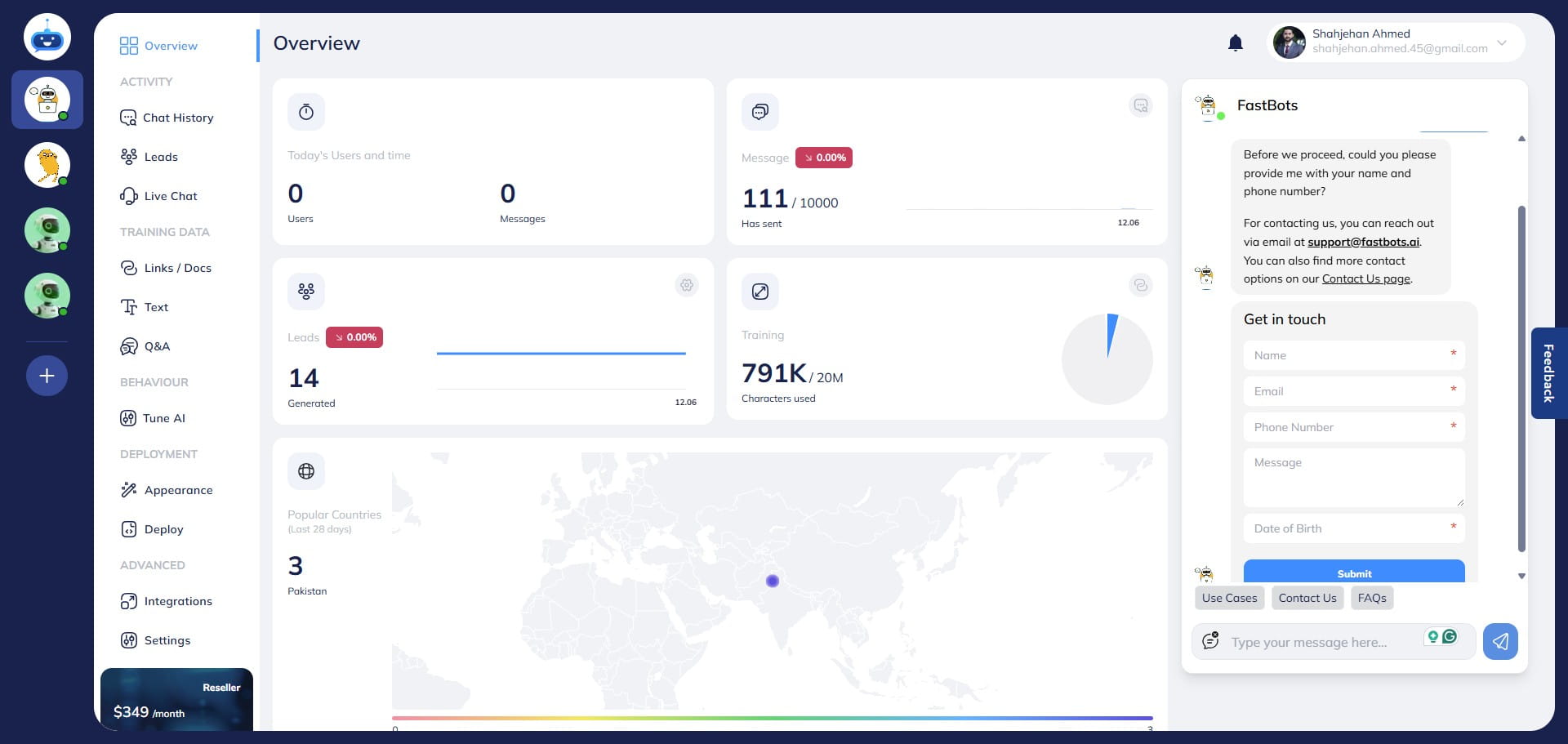Open the notifications bell
The height and width of the screenshot is (744, 1568).
tap(1235, 42)
